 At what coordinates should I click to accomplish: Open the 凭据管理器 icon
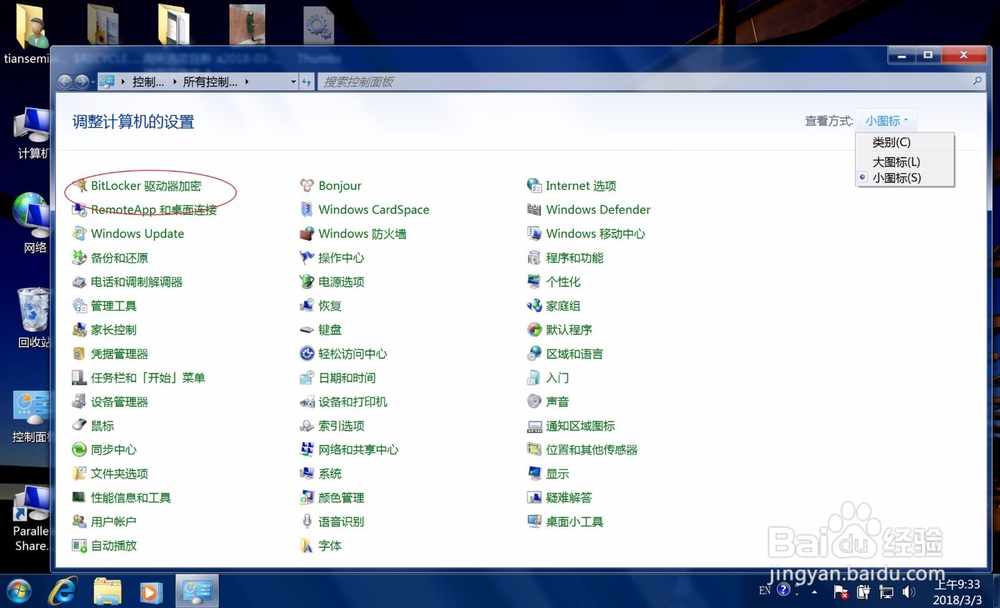coord(80,353)
